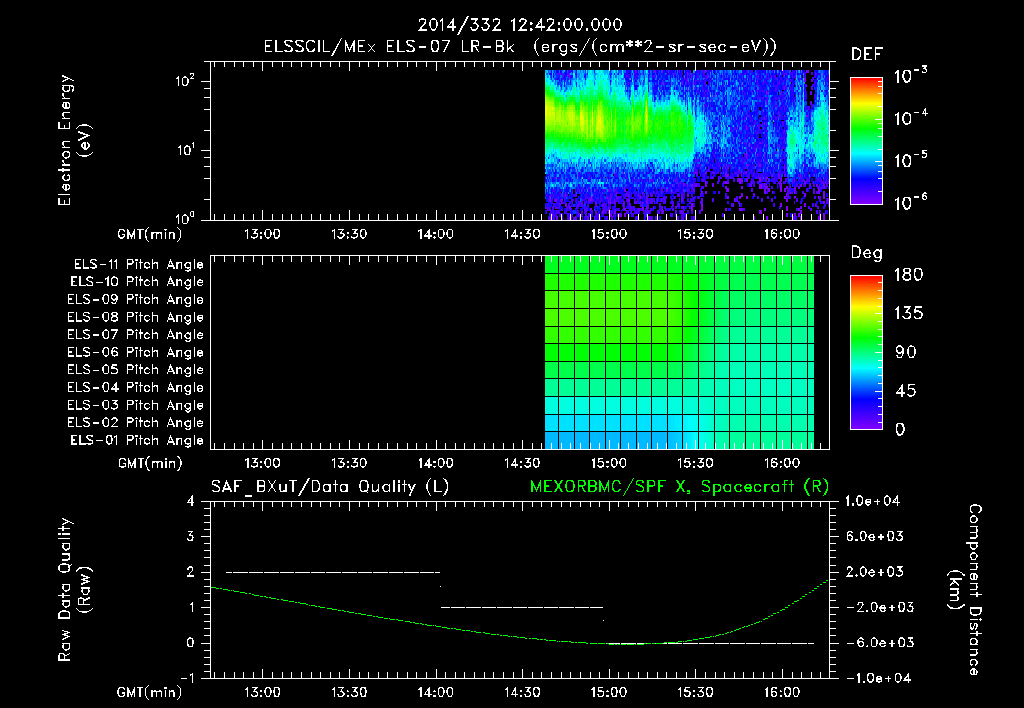
Task: Click the 10^-5 tick on DEF colorbar
Action: pos(910,160)
